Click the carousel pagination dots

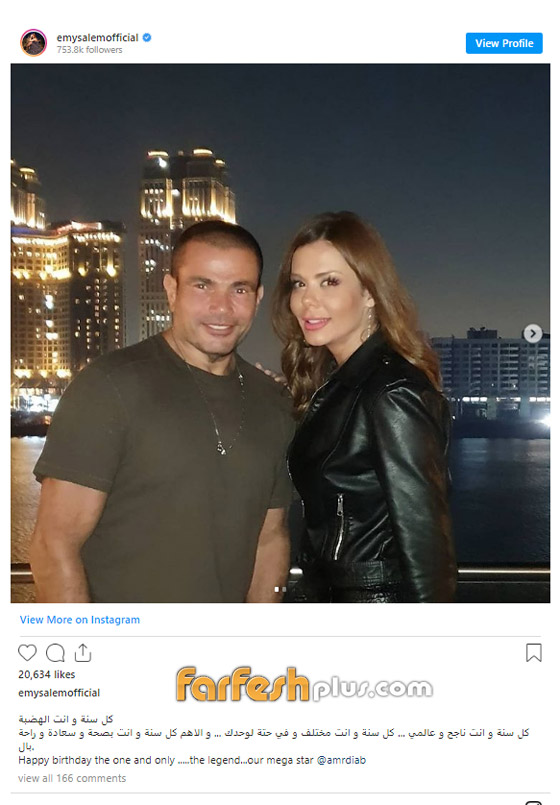[x=280, y=589]
